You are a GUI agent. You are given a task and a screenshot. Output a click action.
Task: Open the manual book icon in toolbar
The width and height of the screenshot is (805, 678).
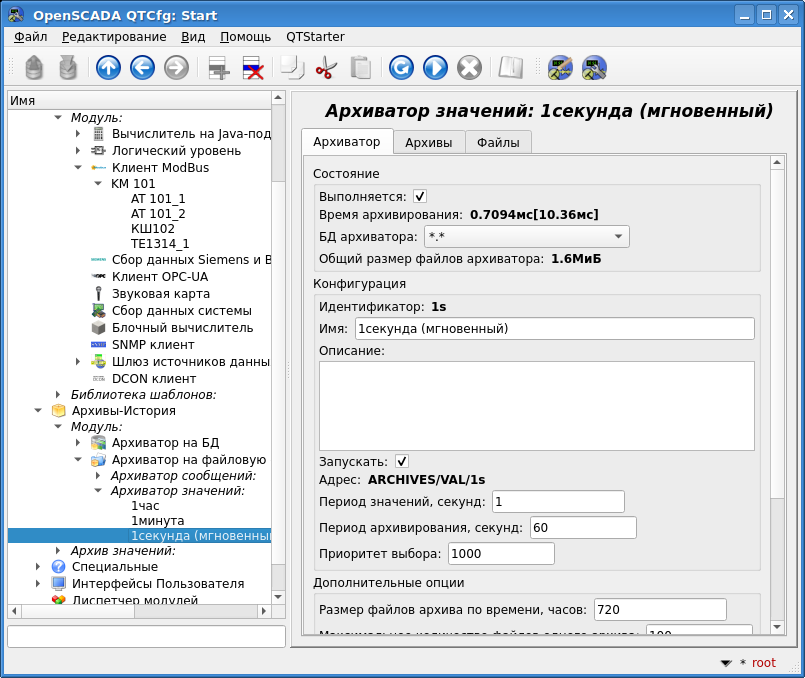[x=510, y=68]
